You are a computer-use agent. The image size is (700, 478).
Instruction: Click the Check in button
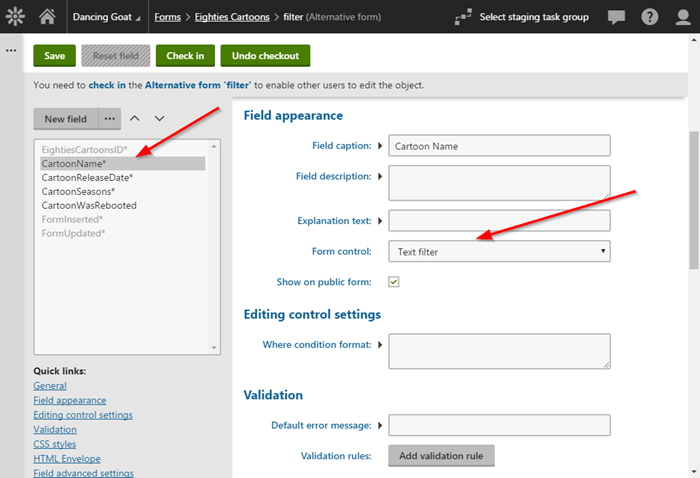tap(185, 56)
